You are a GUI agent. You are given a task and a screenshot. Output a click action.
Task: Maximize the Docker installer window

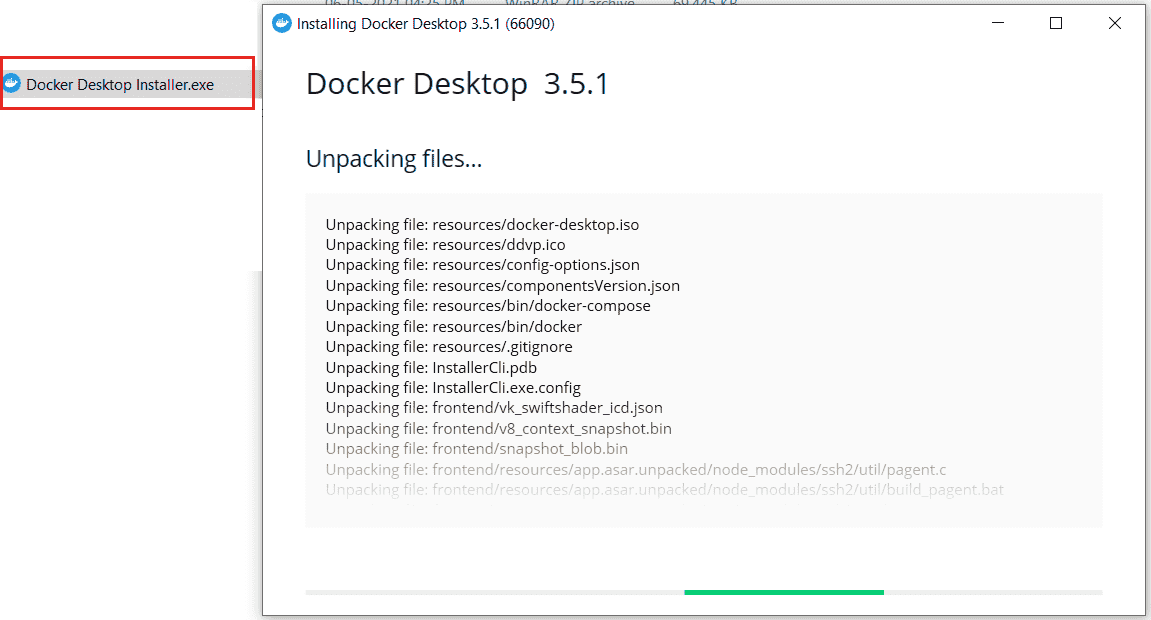pos(1056,23)
